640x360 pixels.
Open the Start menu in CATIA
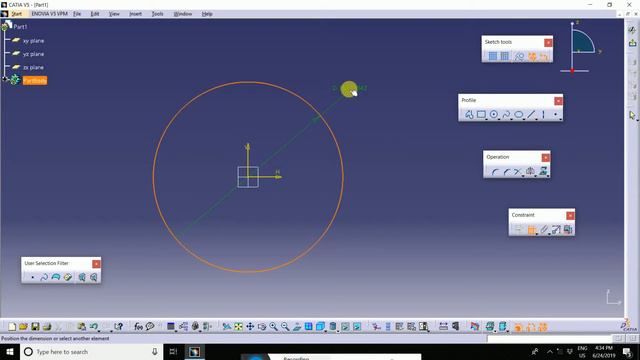[x=16, y=14]
